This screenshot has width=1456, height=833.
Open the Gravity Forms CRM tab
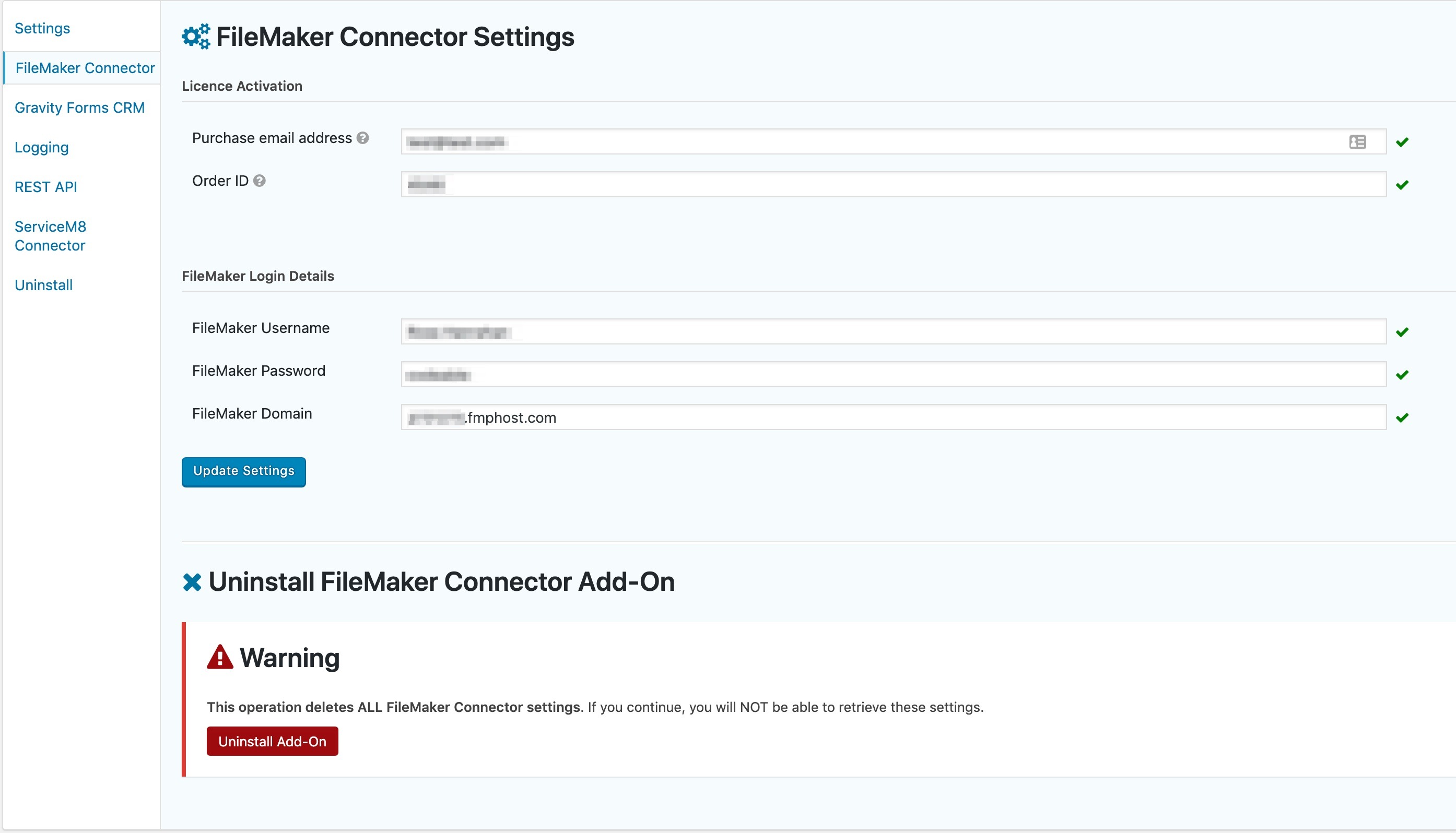(x=79, y=108)
